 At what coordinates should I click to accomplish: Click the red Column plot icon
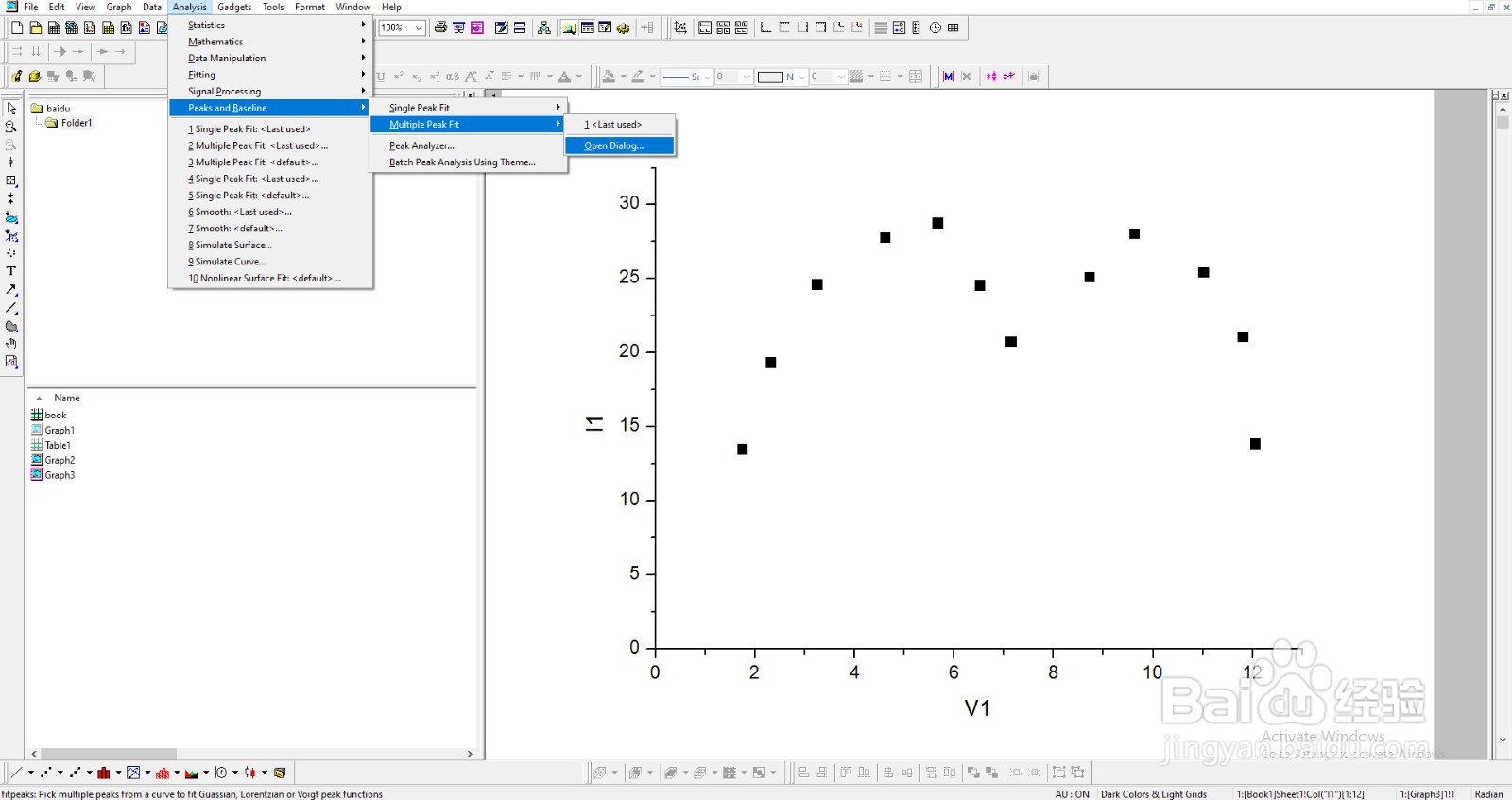coord(104,773)
